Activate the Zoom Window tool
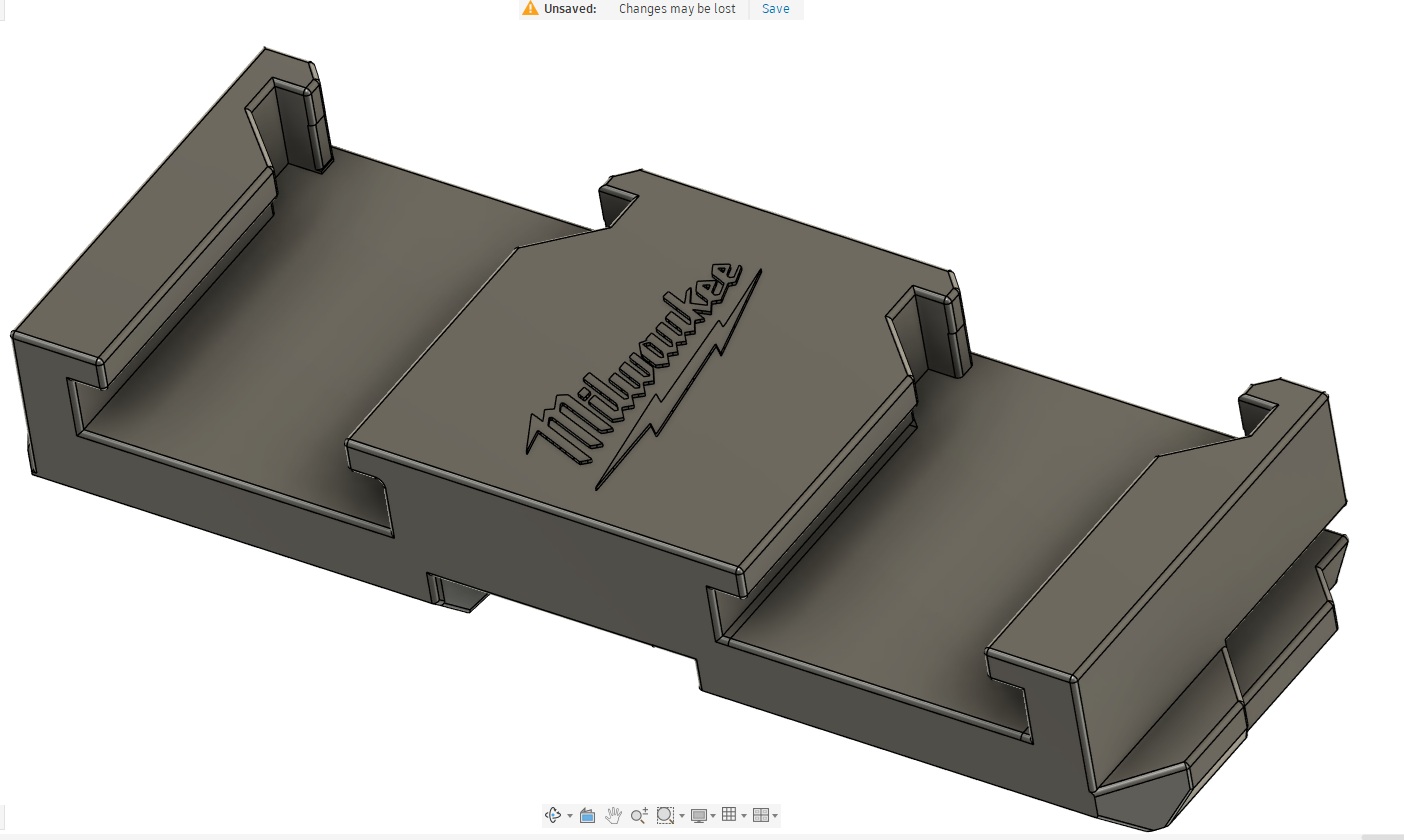Screen dimensions: 1404x840 [x=665, y=815]
